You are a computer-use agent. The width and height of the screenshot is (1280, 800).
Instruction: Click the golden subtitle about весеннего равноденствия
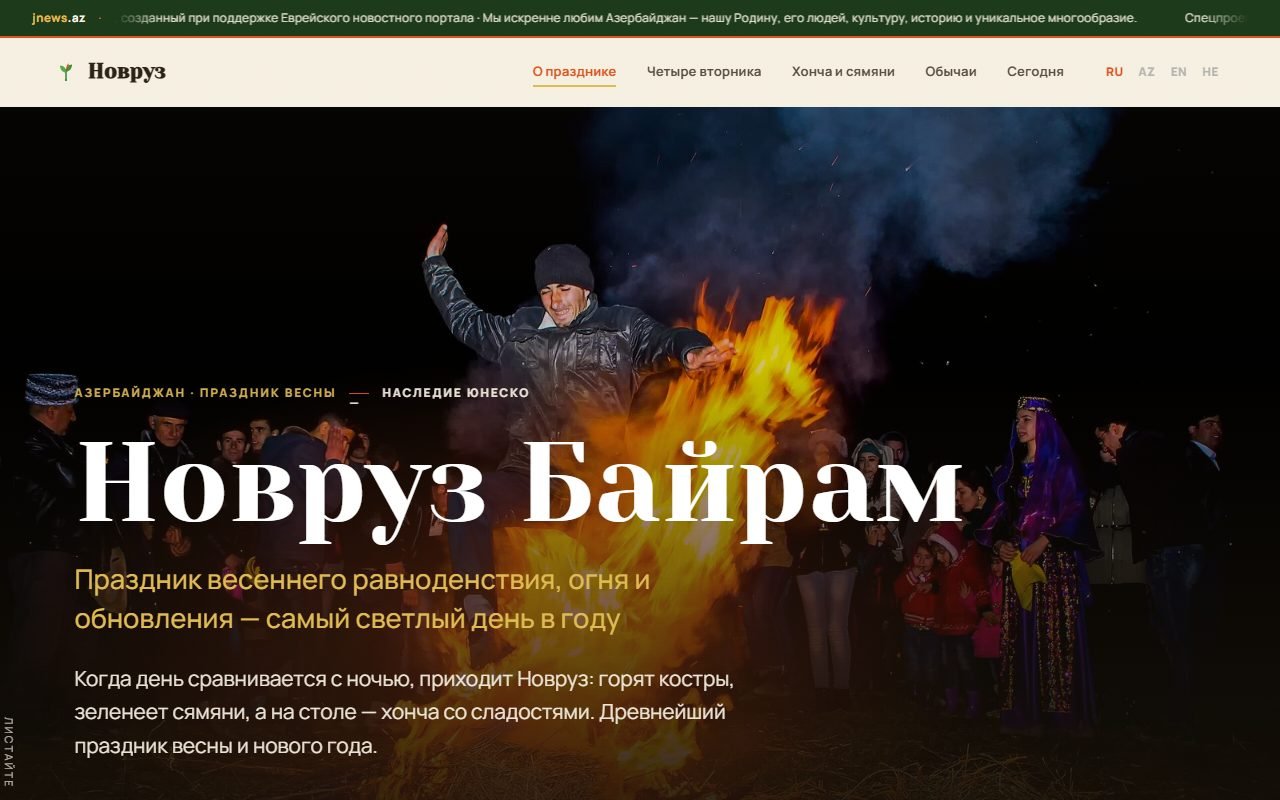(362, 599)
